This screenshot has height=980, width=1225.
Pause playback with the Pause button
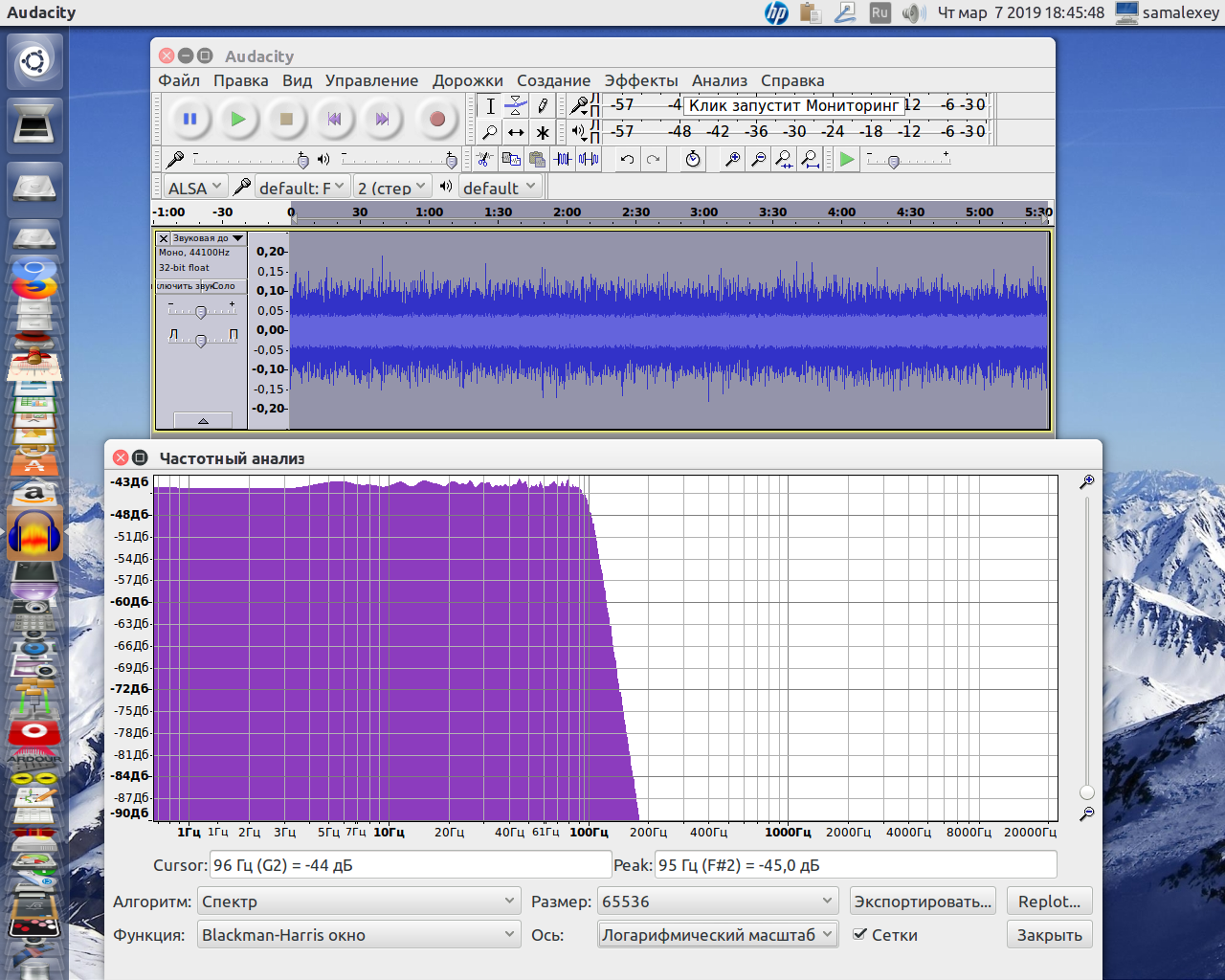[189, 119]
